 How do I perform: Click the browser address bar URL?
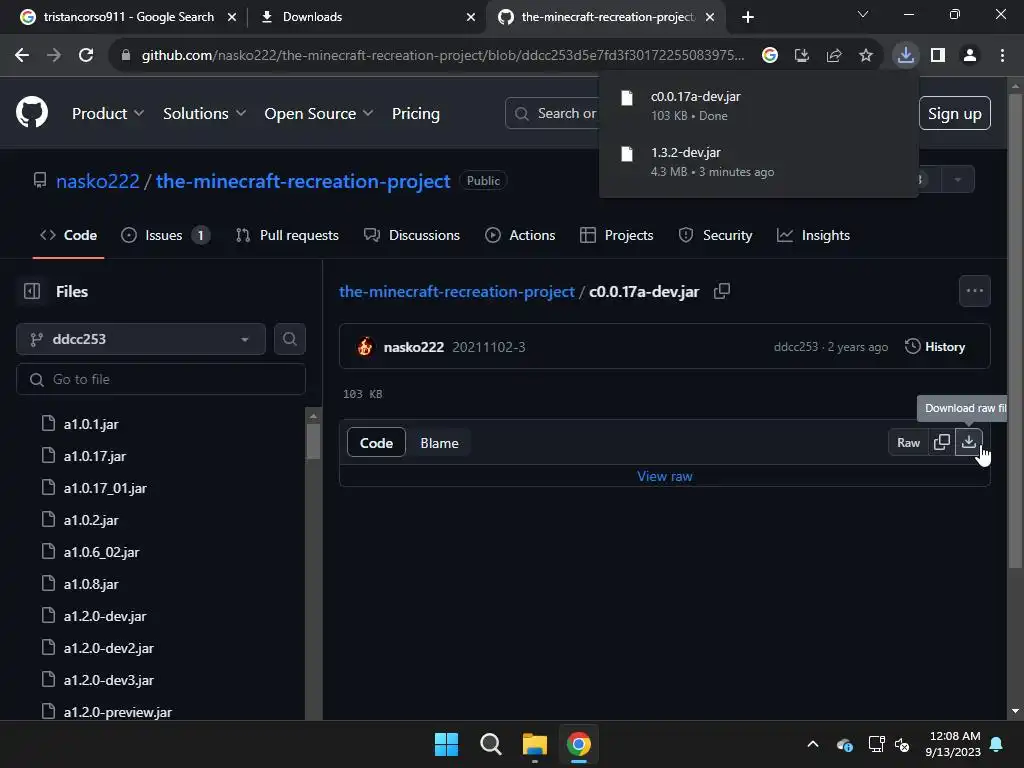(442, 56)
